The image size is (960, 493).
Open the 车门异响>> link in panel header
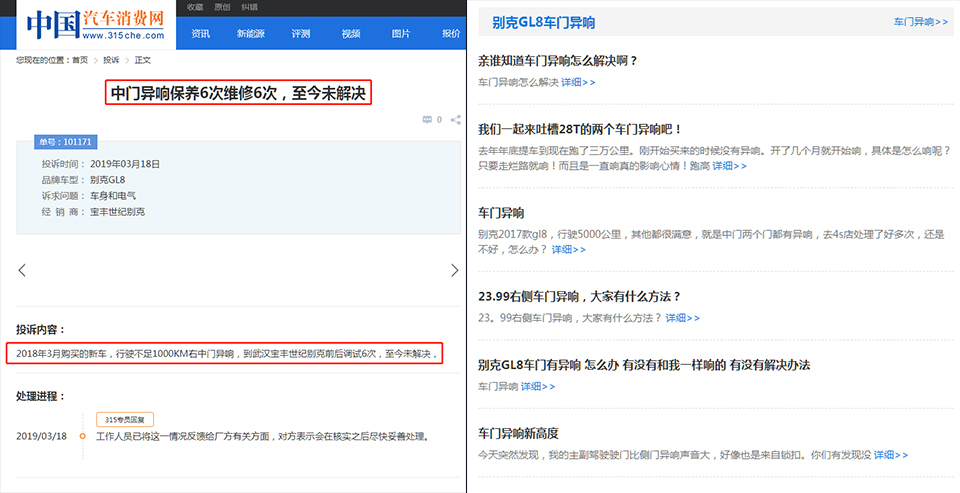921,22
